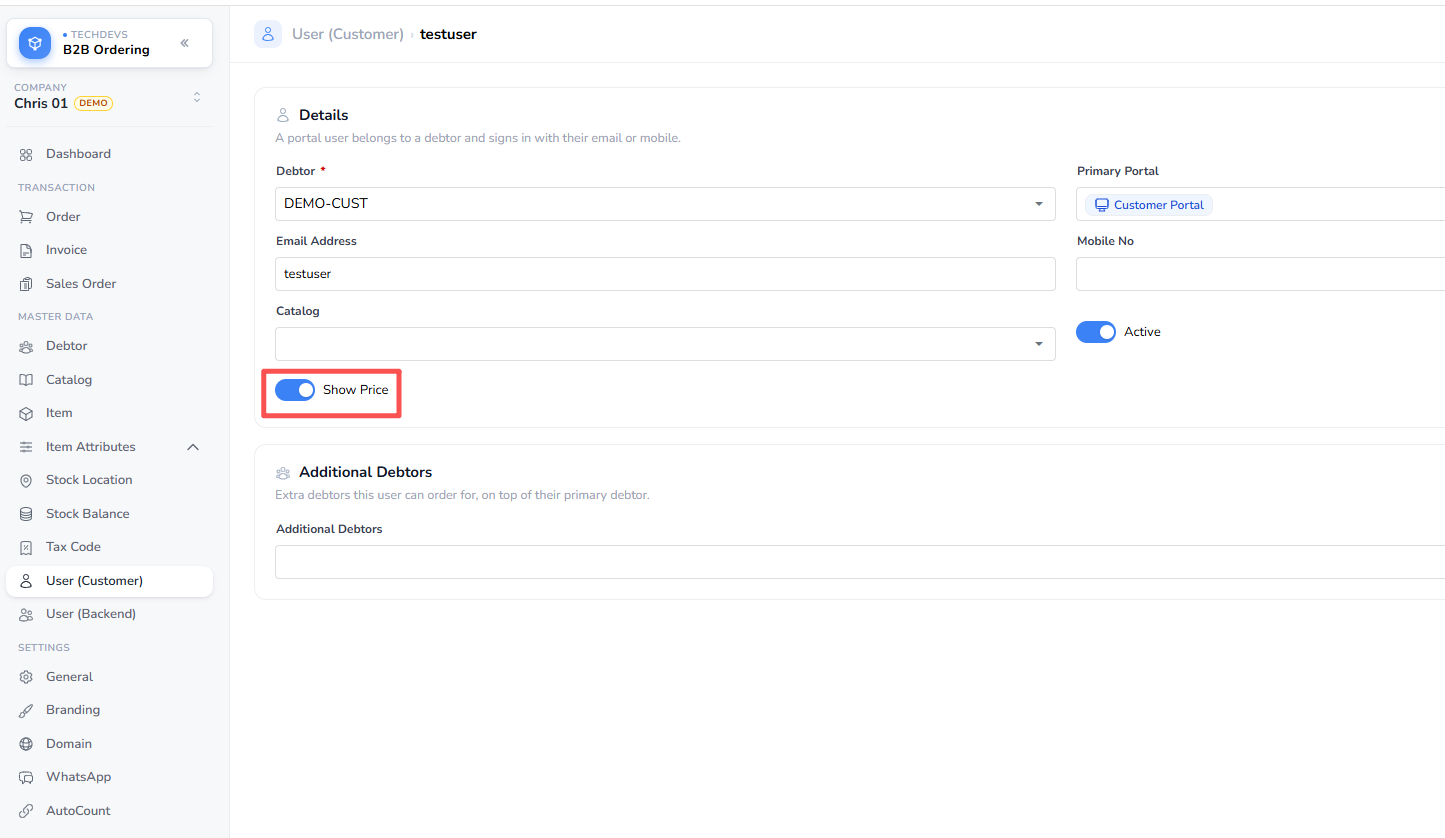Click the Dashboard grid icon
The height and width of the screenshot is (838, 1445).
(x=26, y=154)
